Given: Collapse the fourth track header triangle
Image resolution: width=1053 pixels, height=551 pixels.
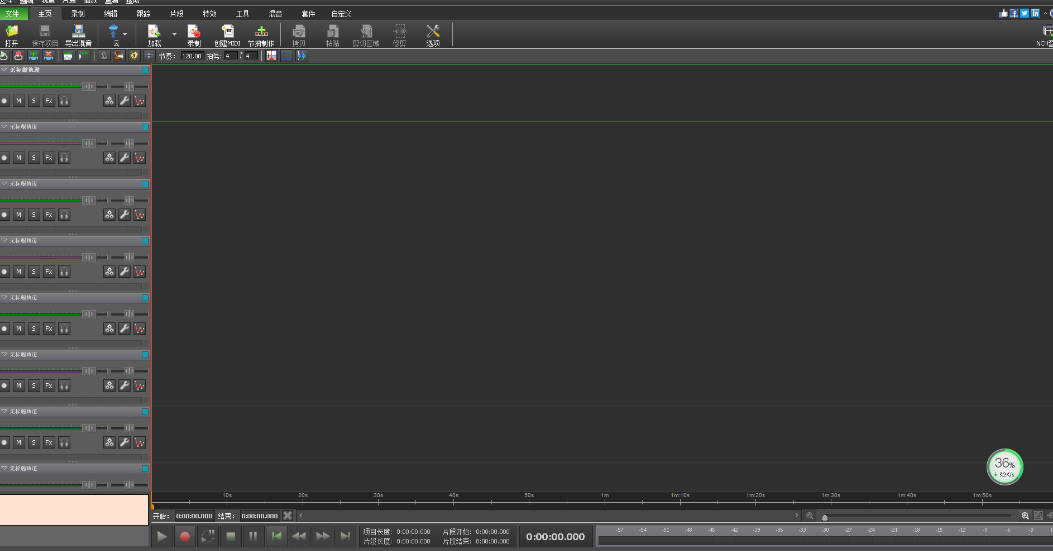Looking at the screenshot, I should 4,241.
